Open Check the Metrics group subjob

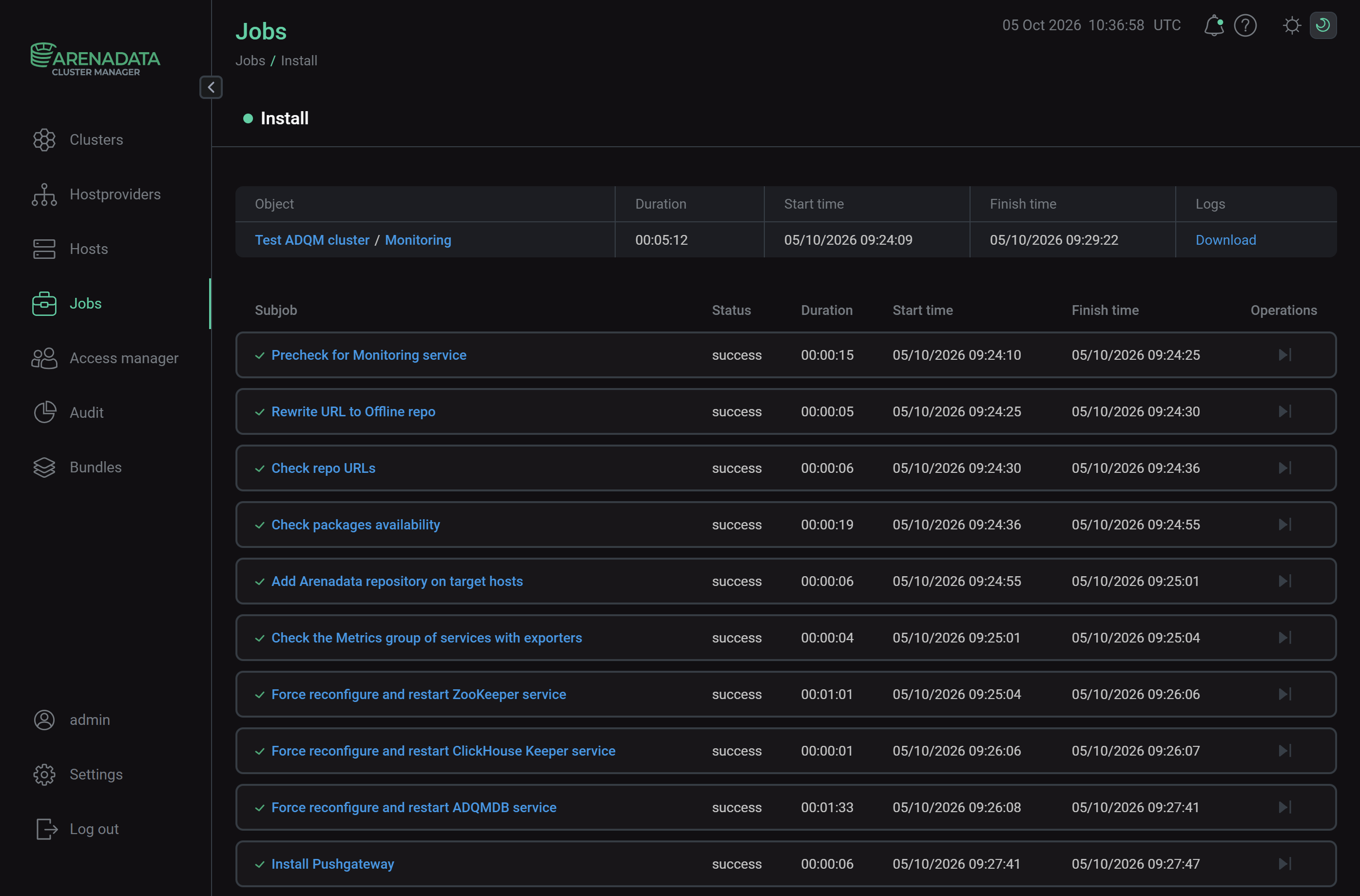click(x=427, y=638)
